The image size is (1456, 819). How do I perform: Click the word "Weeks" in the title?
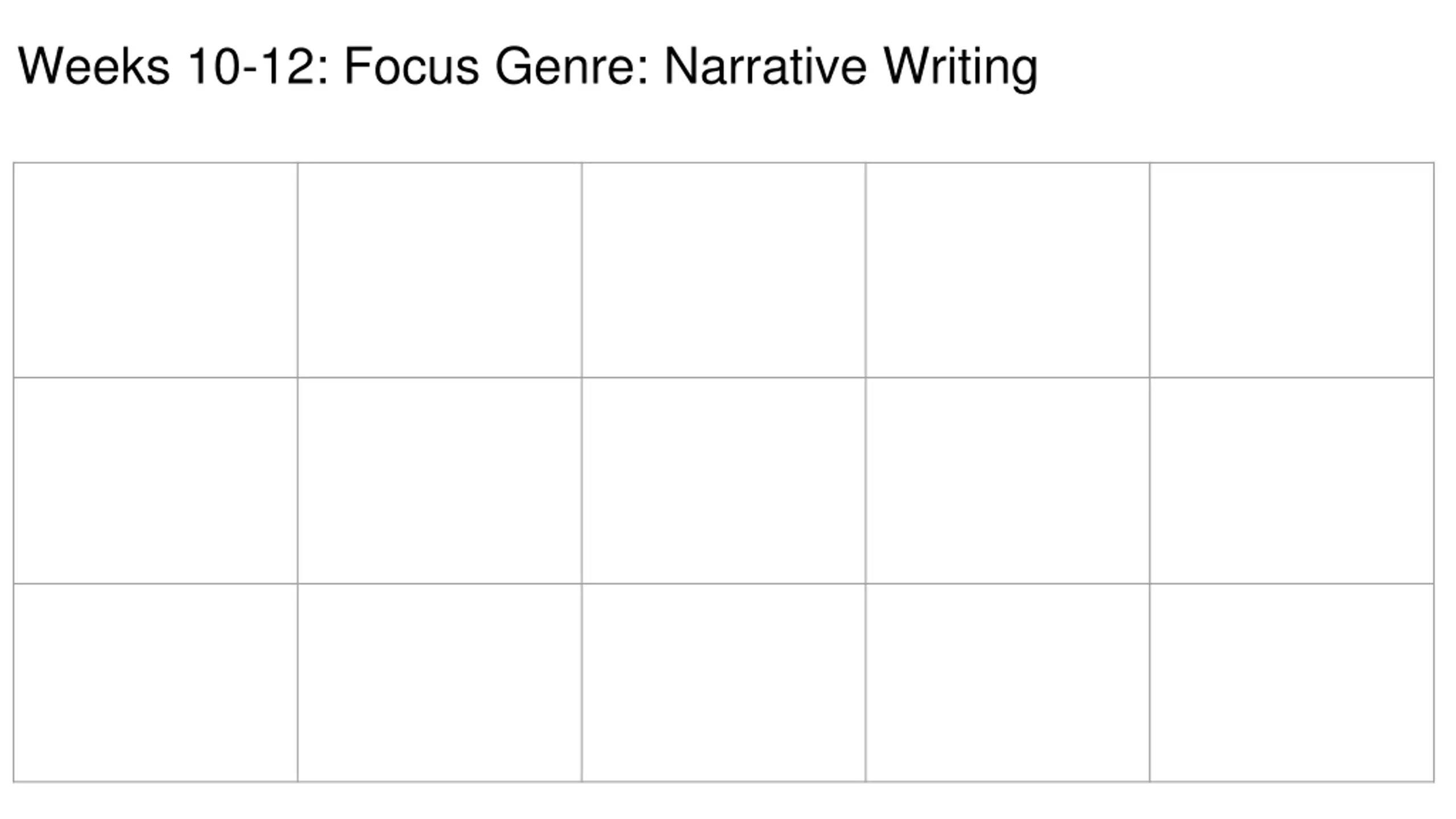pos(94,66)
